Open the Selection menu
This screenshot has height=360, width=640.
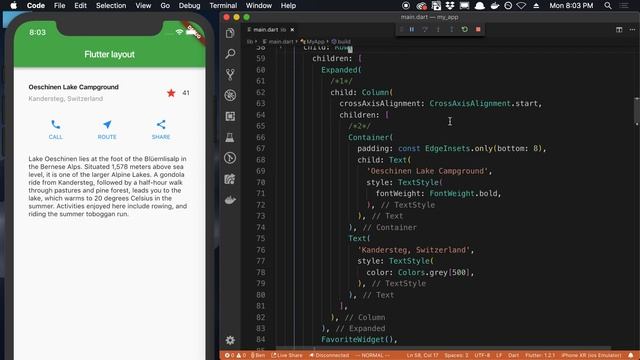(111, 5)
